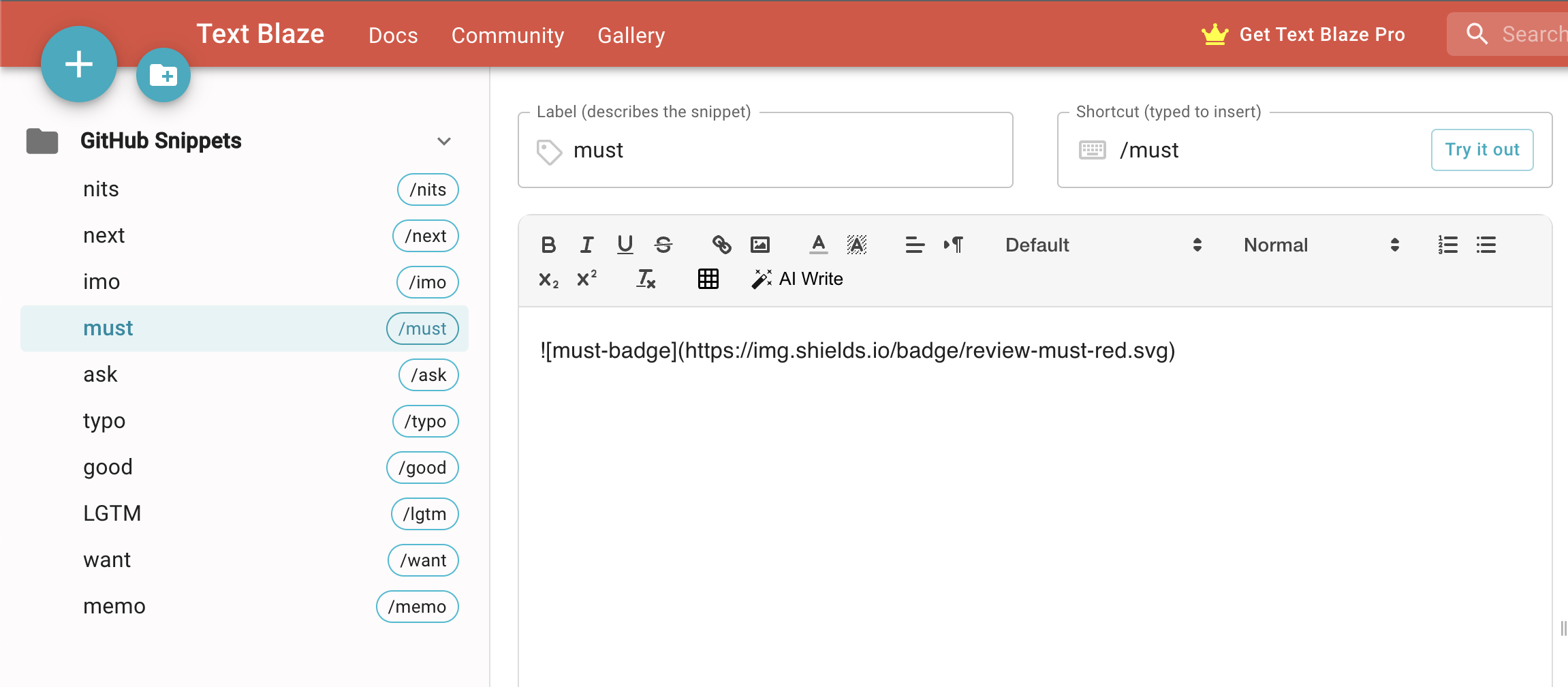Toggle bold formatting

(548, 245)
